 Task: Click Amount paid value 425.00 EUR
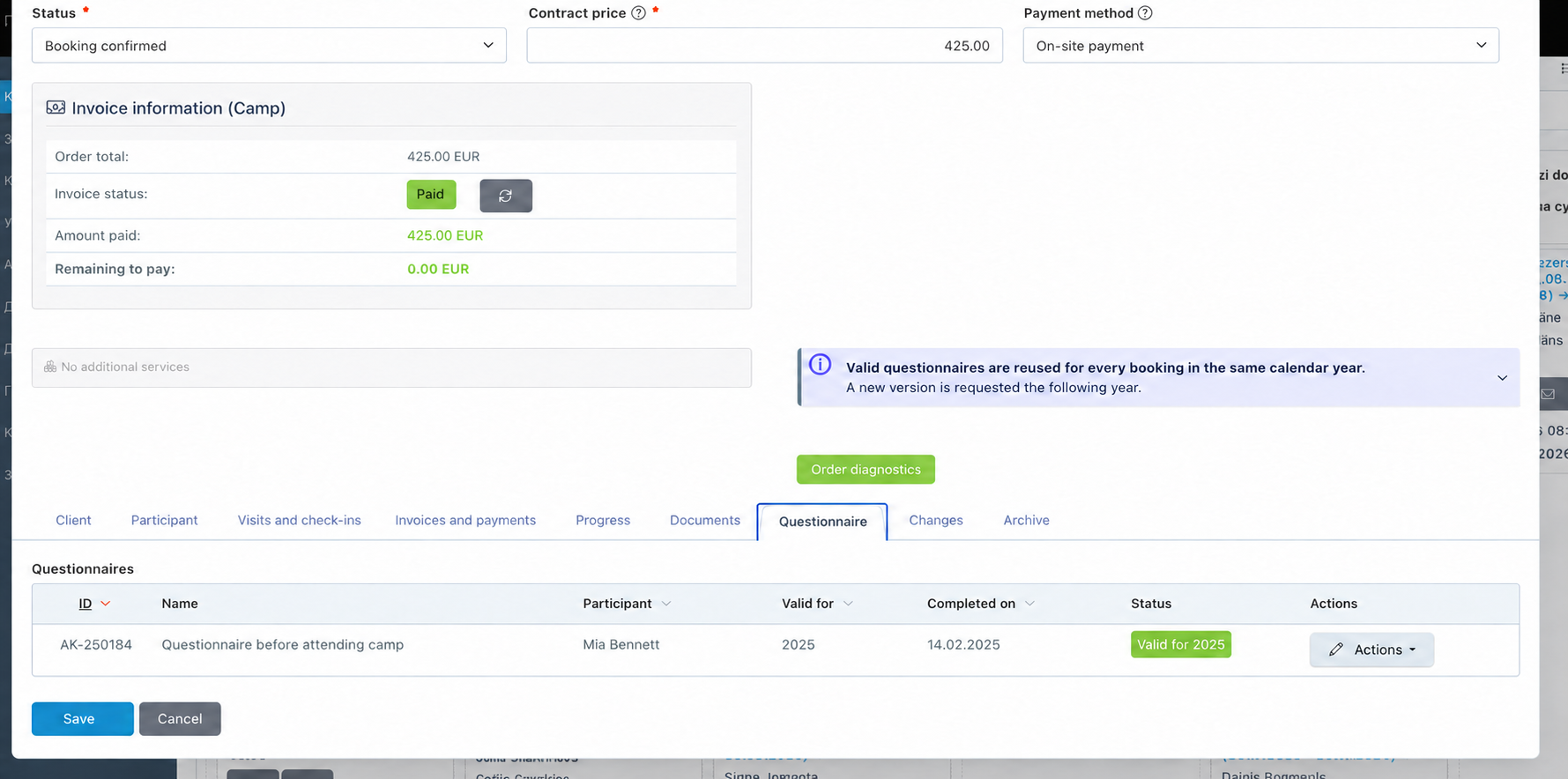[x=445, y=235]
